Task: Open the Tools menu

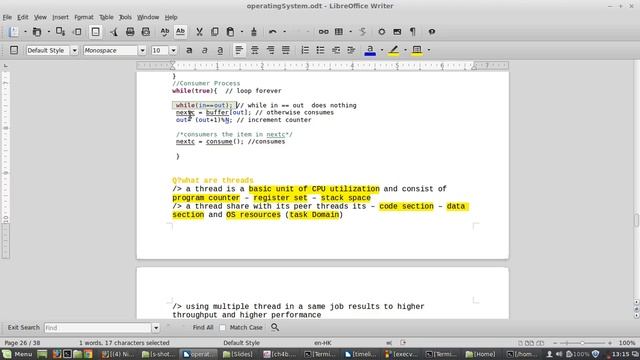Action: (x=125, y=17)
